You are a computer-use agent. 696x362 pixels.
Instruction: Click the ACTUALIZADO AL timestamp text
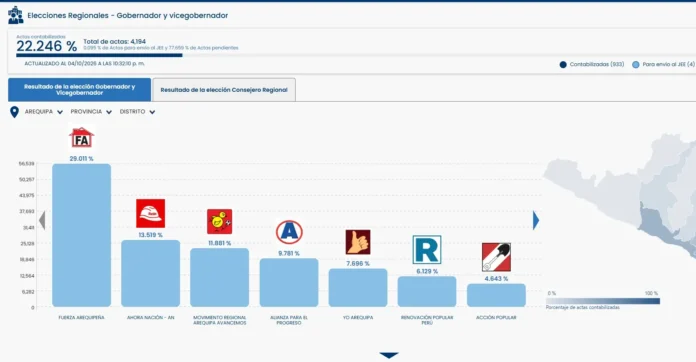tap(84, 63)
